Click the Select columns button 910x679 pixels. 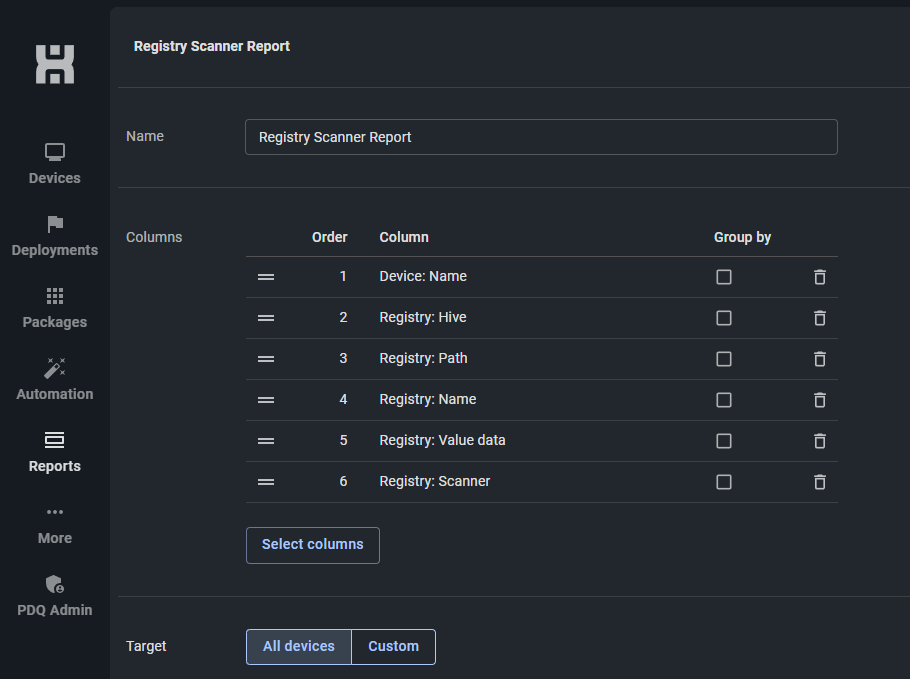pos(313,545)
